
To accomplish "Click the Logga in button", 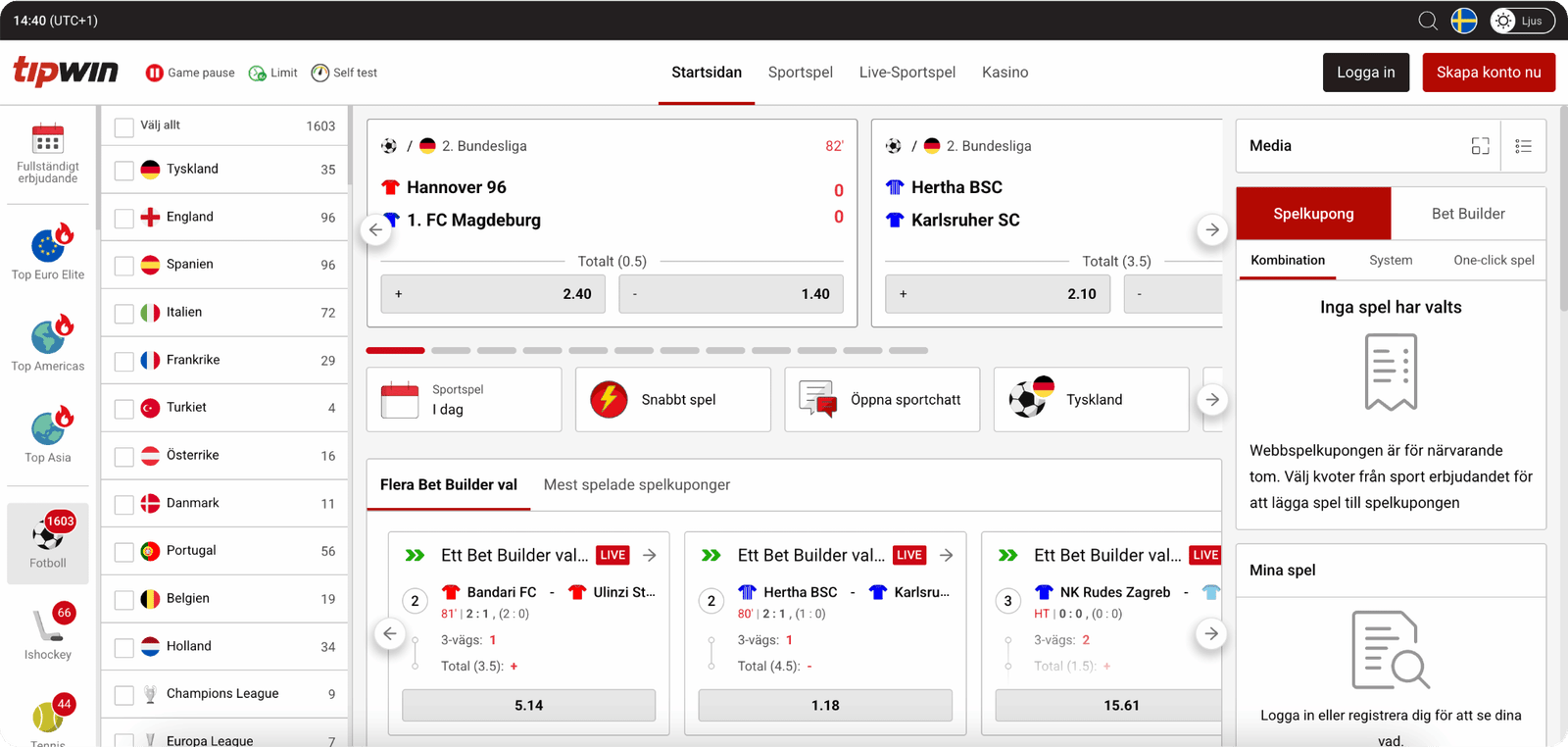I will (1365, 73).
